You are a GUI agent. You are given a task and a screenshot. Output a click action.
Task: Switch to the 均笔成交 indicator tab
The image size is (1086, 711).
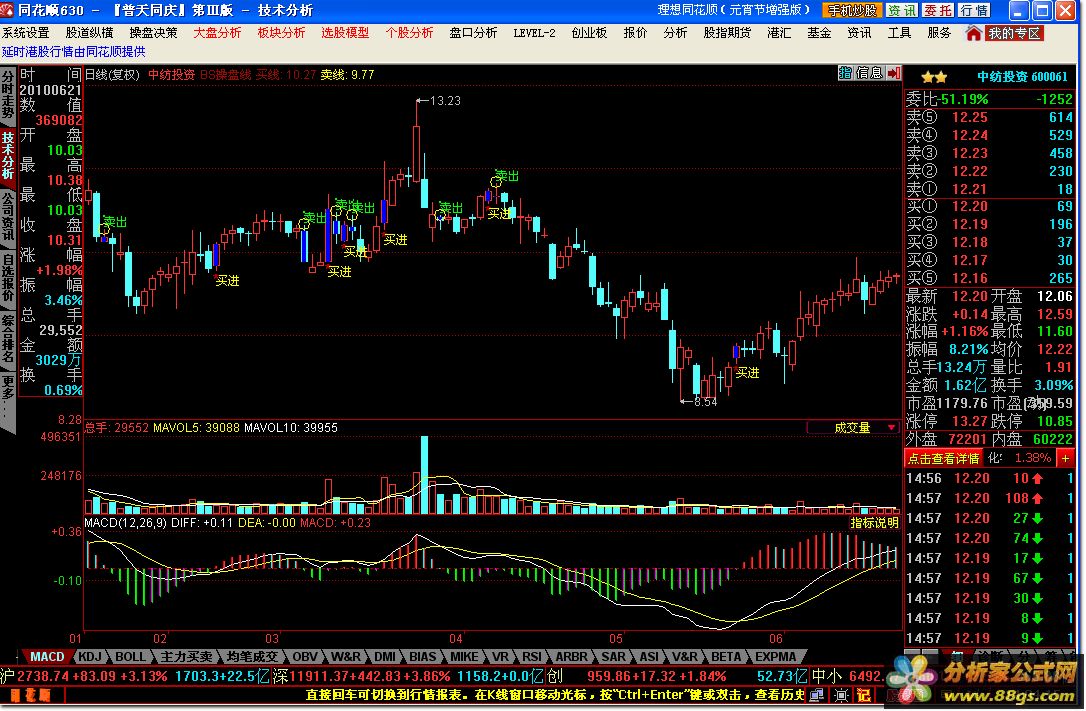252,656
